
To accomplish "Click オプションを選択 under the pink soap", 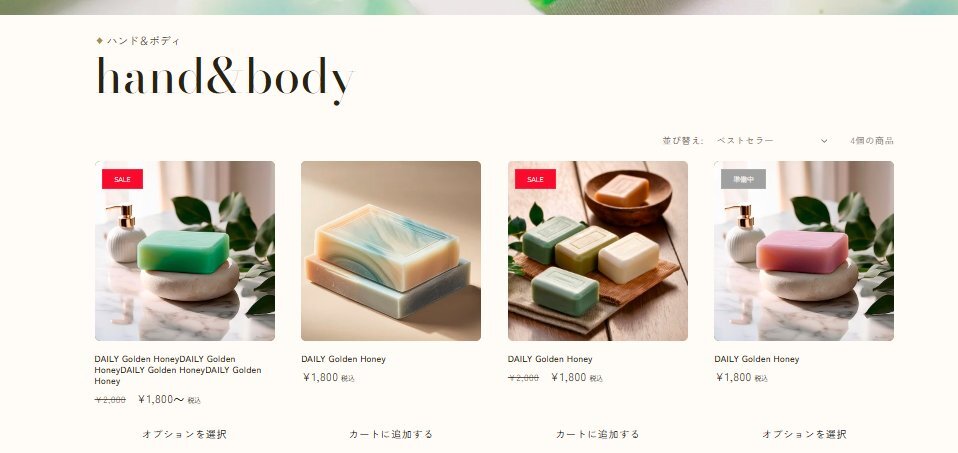I will [804, 434].
